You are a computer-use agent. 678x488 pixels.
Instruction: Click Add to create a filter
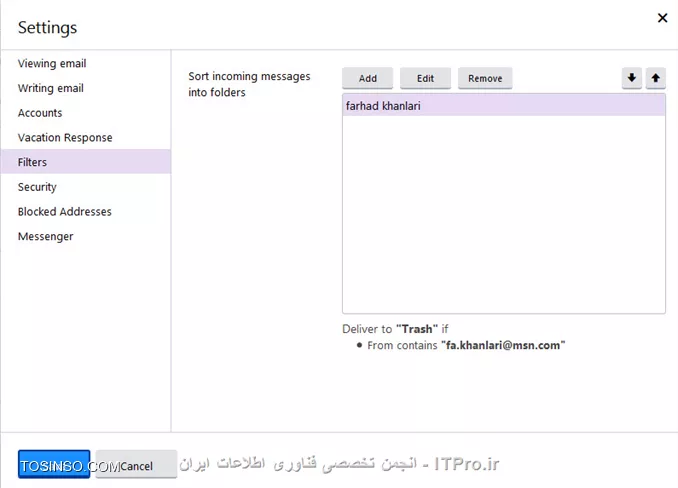coord(368,78)
